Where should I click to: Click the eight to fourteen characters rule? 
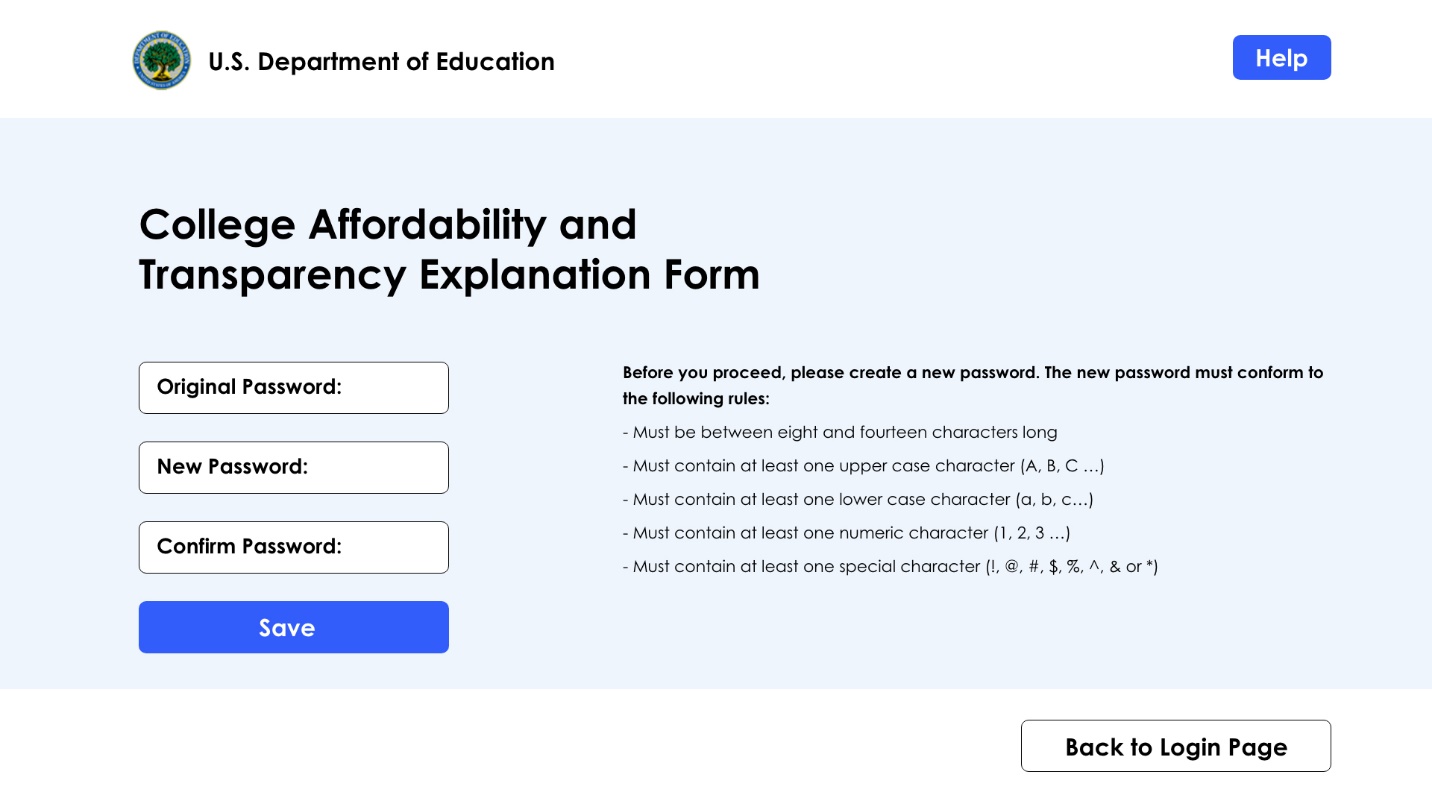(840, 433)
